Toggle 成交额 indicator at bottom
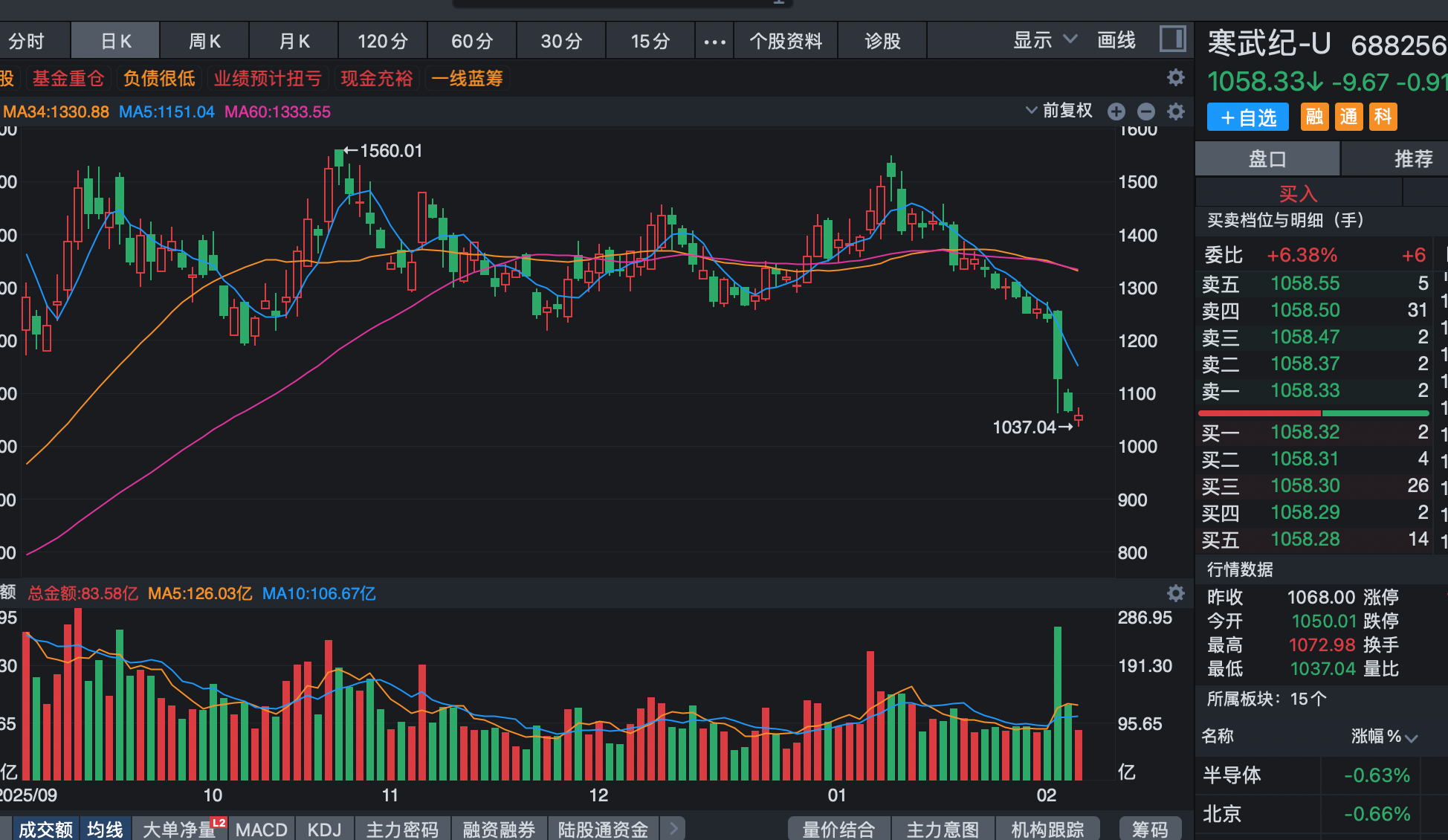 tap(45, 829)
